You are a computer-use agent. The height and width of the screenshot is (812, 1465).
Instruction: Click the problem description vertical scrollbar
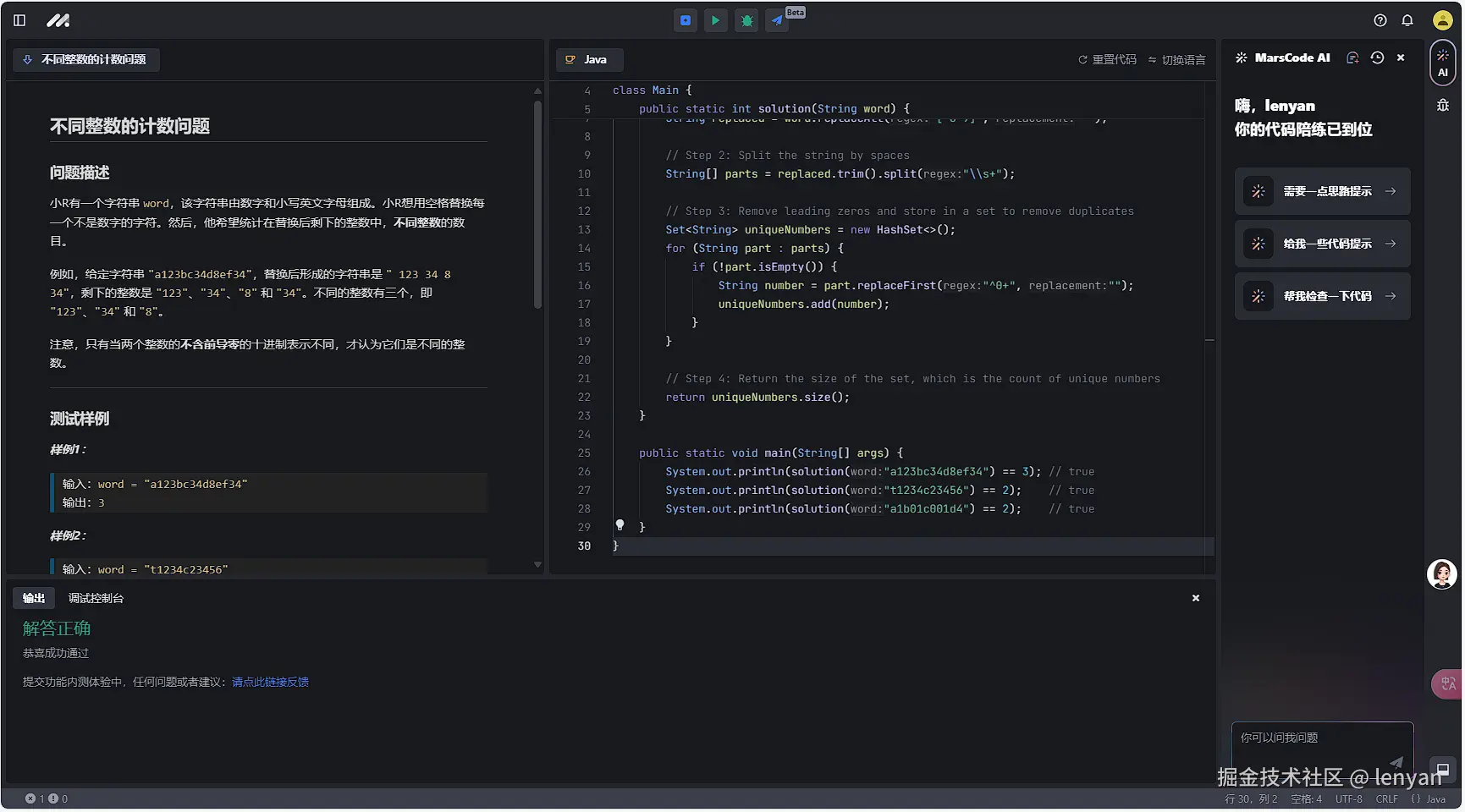[537, 203]
